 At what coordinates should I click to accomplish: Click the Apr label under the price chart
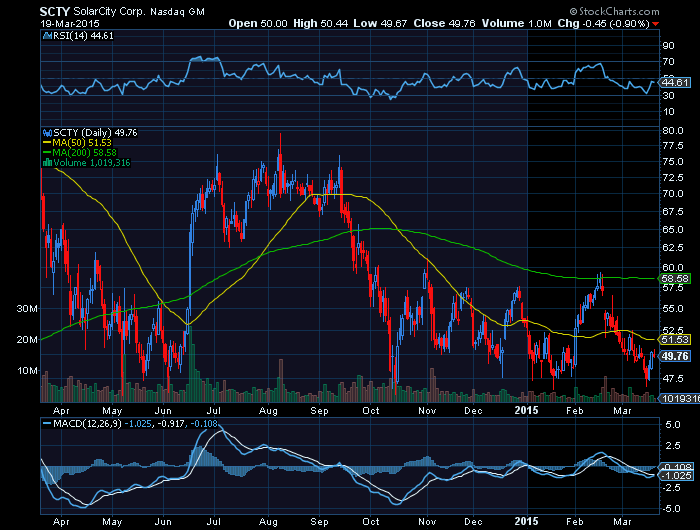[x=61, y=411]
